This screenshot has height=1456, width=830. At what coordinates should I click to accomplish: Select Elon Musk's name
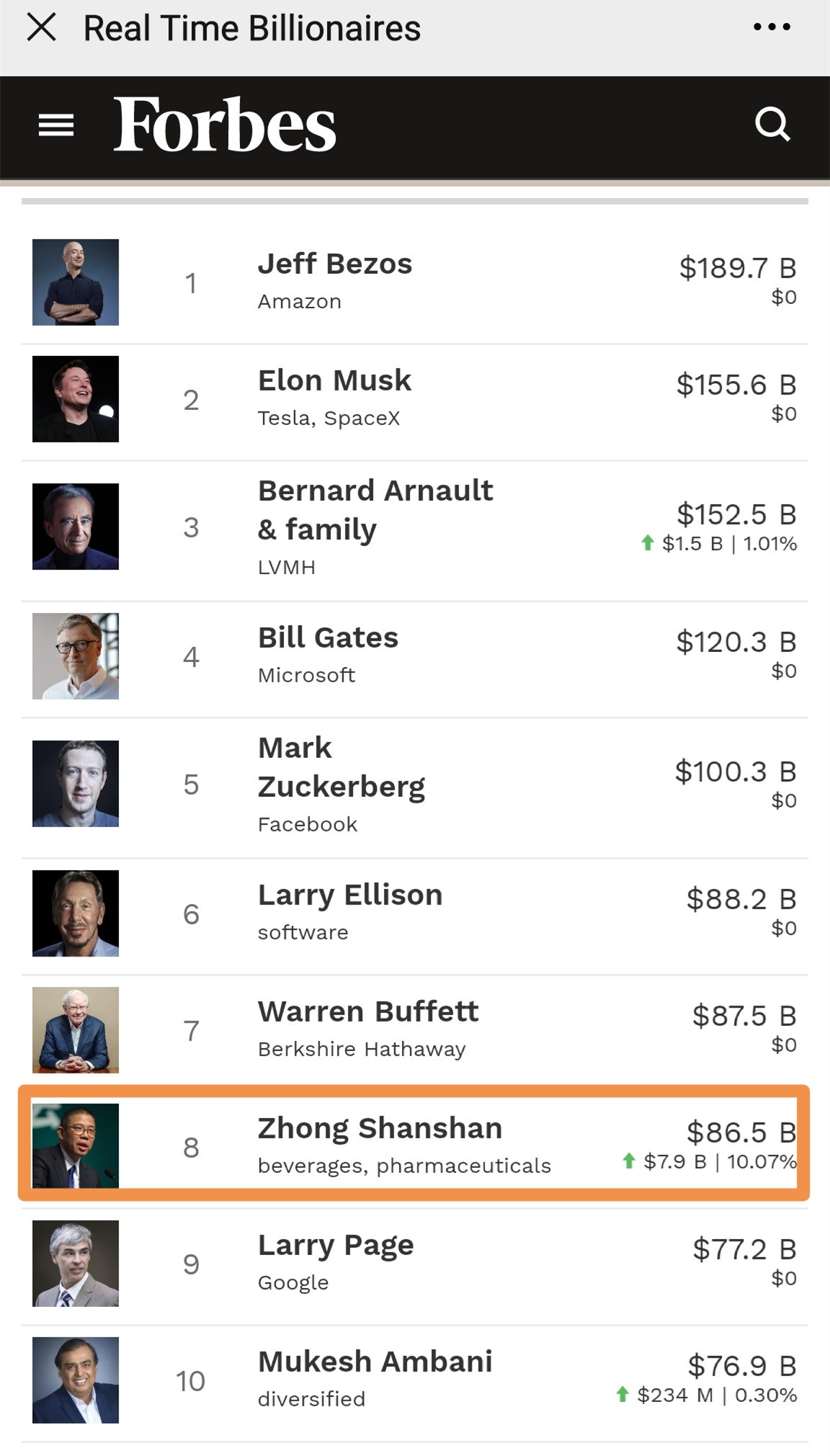pyautogui.click(x=334, y=380)
